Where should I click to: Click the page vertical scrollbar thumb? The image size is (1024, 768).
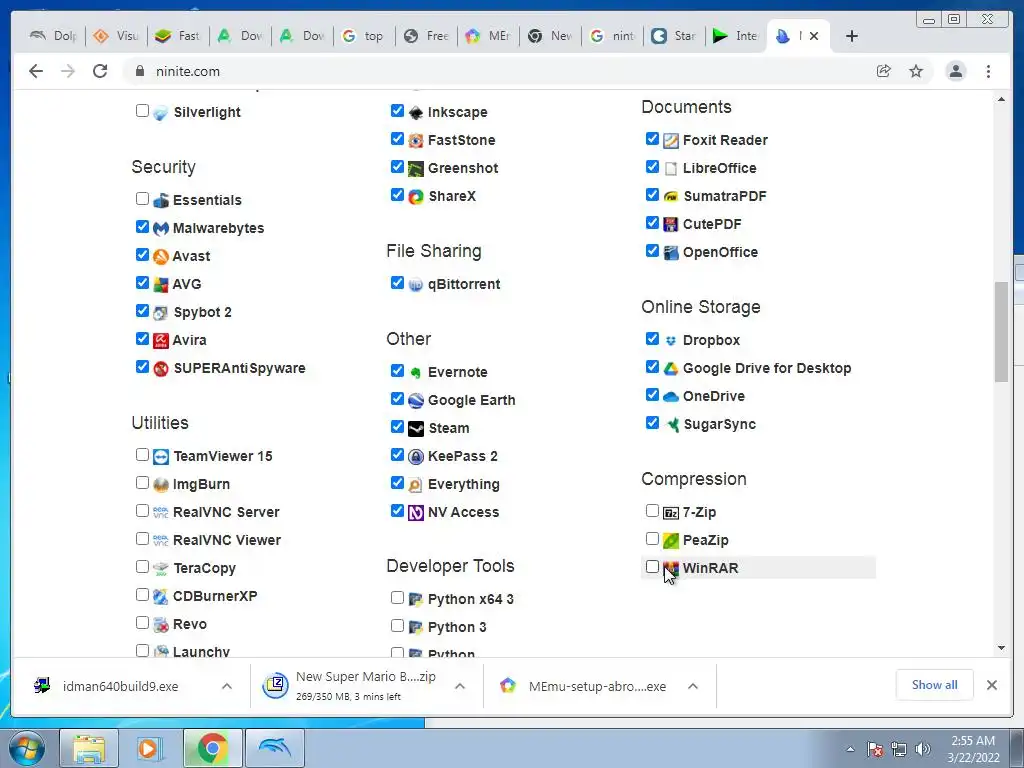[1001, 332]
